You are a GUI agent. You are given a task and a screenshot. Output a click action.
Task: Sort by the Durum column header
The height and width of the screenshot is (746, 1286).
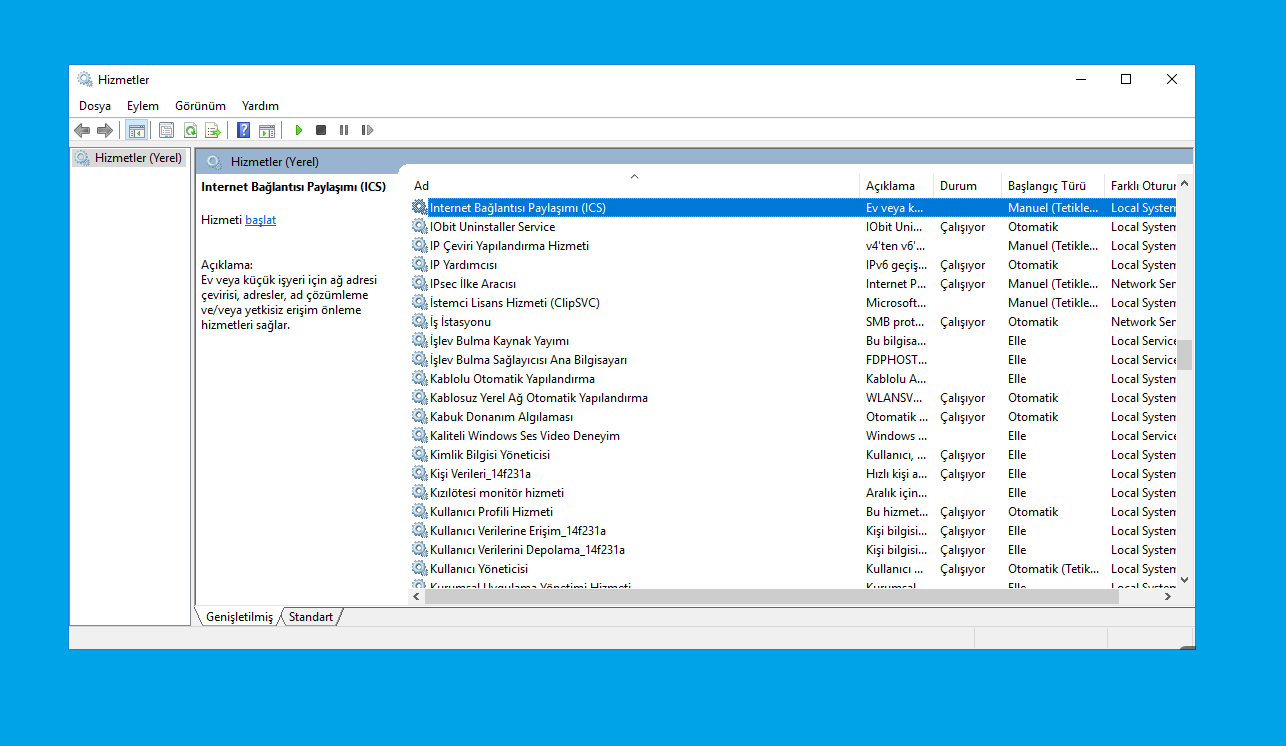(x=967, y=186)
